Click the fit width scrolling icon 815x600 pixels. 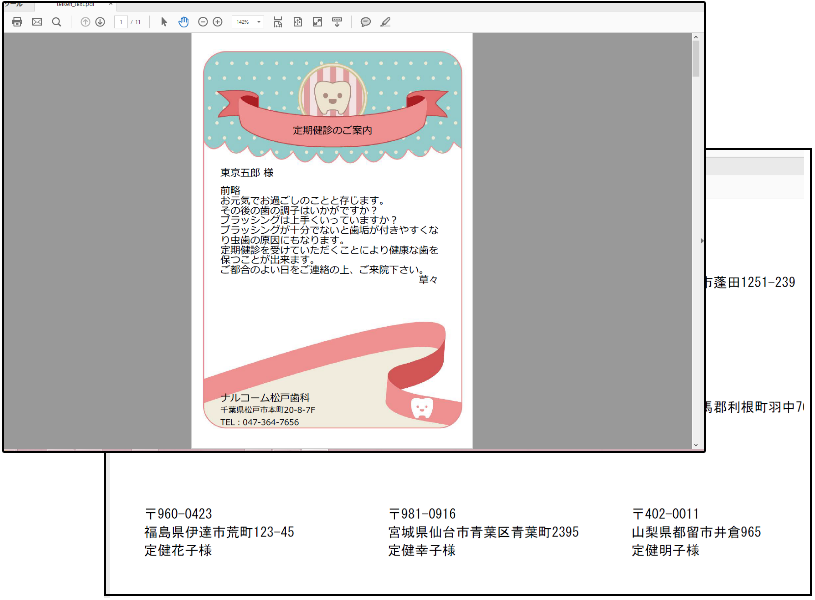278,22
